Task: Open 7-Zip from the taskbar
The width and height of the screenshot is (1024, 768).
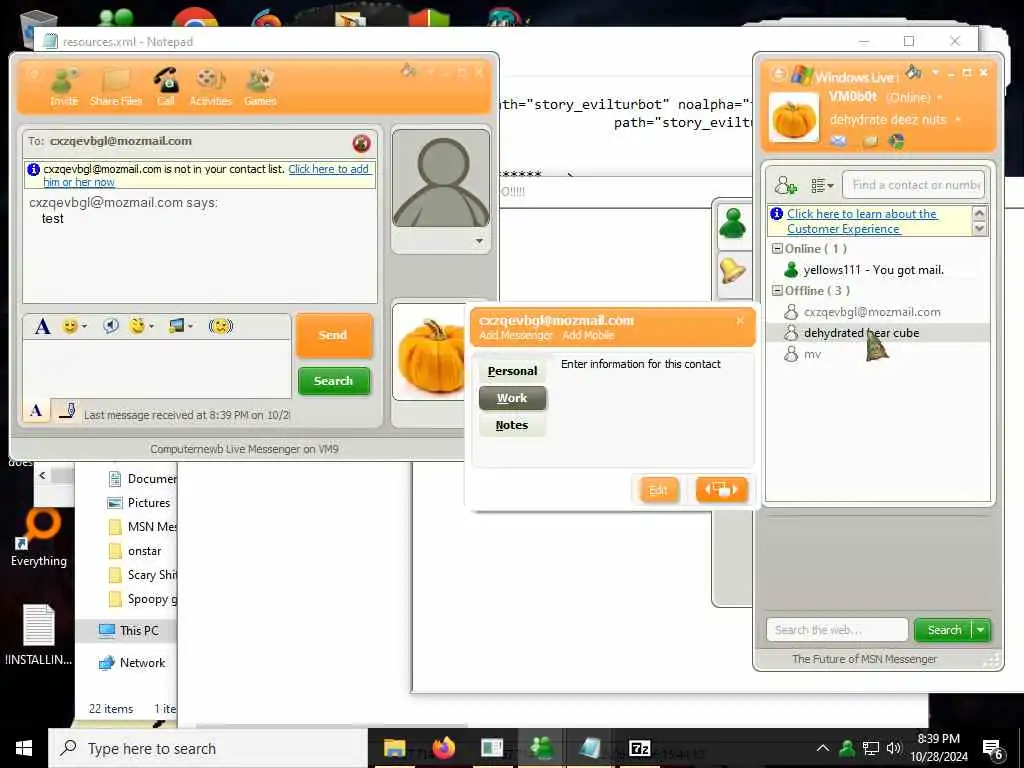Action: coord(639,748)
